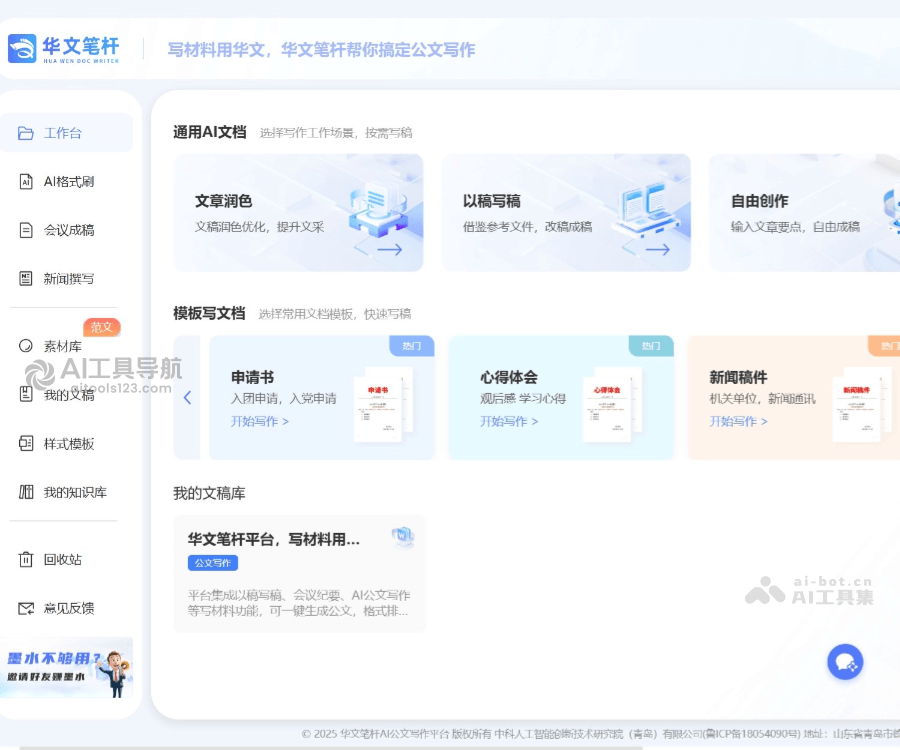
Task: Open the 申请书 template card
Action: tap(321, 398)
